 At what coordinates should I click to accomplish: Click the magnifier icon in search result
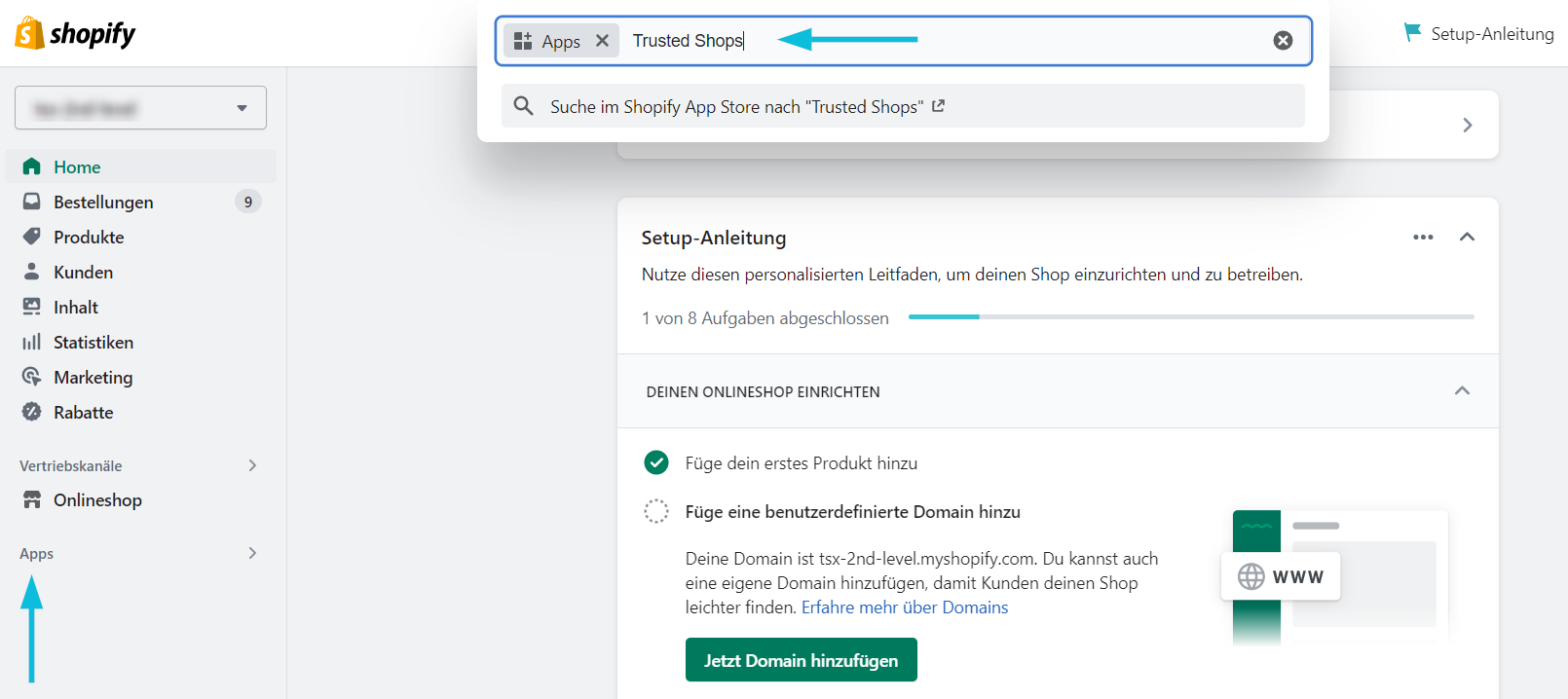pyautogui.click(x=523, y=106)
